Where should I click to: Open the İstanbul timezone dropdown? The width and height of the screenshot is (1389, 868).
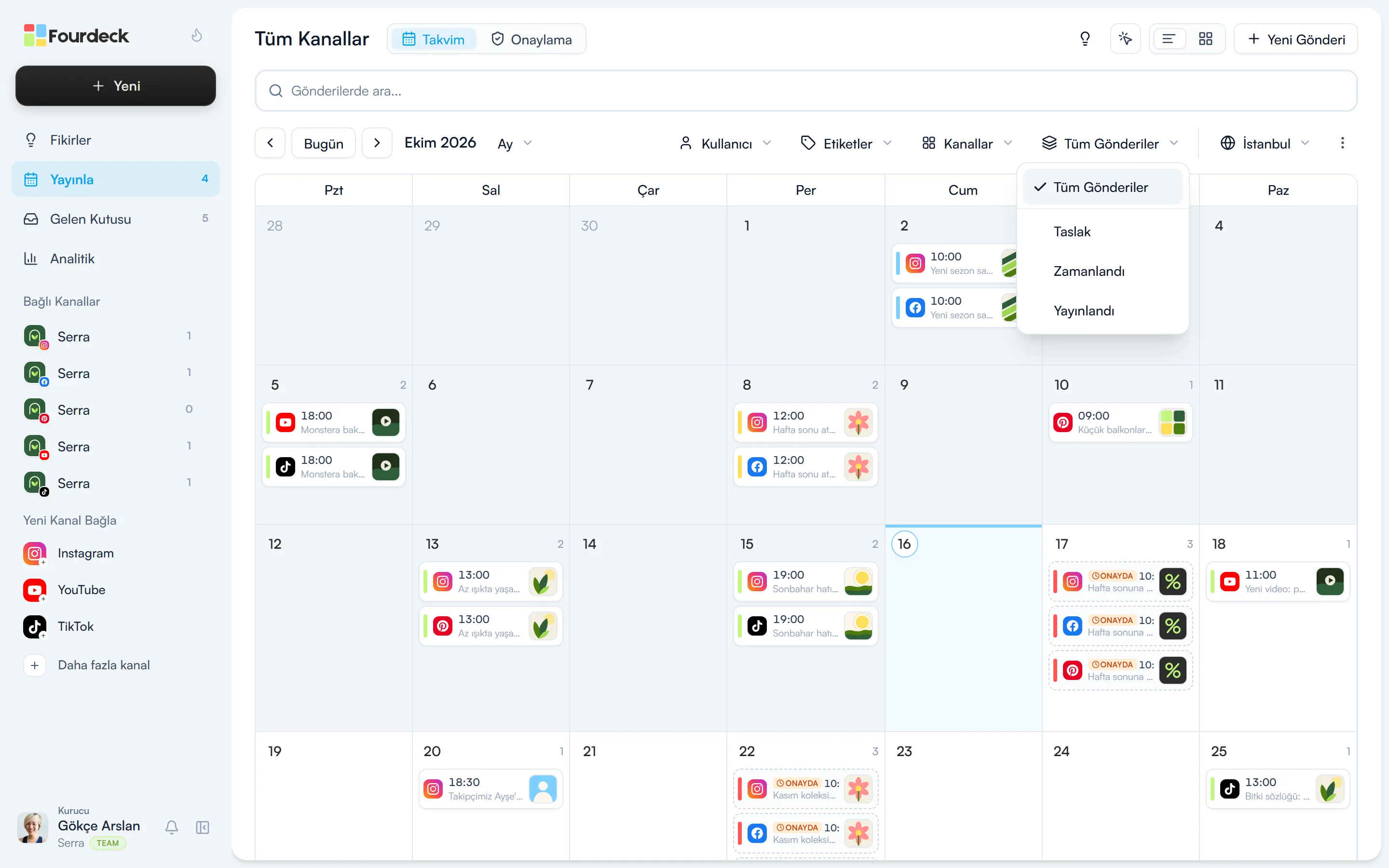(1265, 144)
